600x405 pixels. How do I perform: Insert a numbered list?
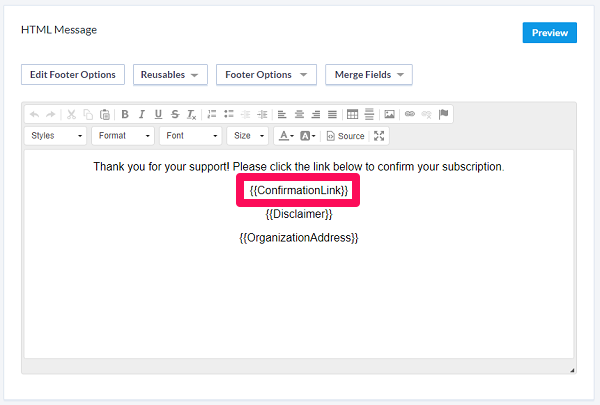pos(212,114)
